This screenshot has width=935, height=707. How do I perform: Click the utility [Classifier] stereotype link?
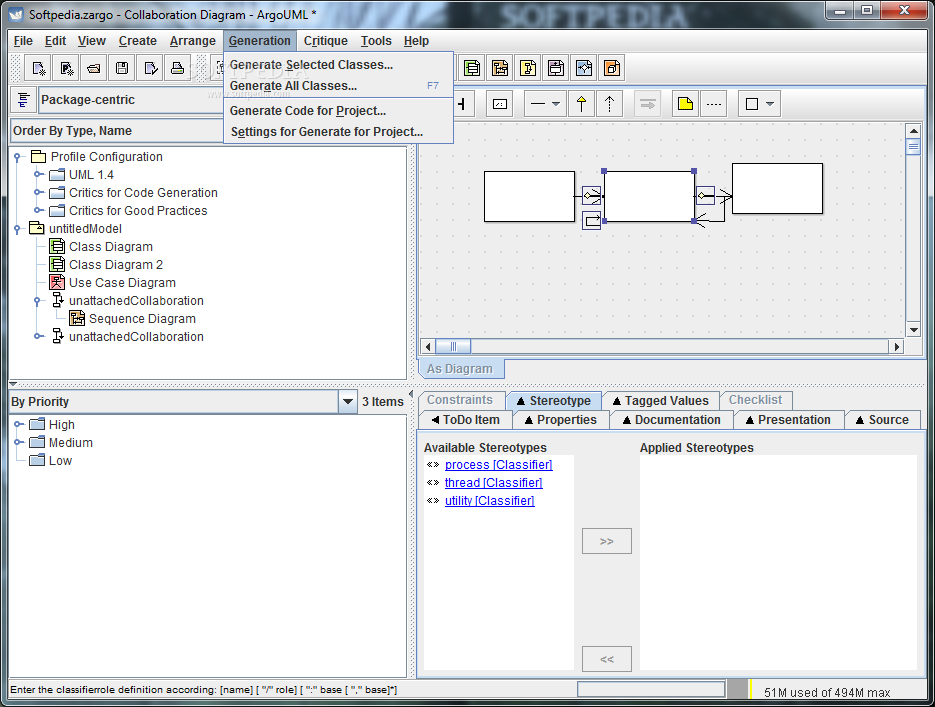click(490, 501)
